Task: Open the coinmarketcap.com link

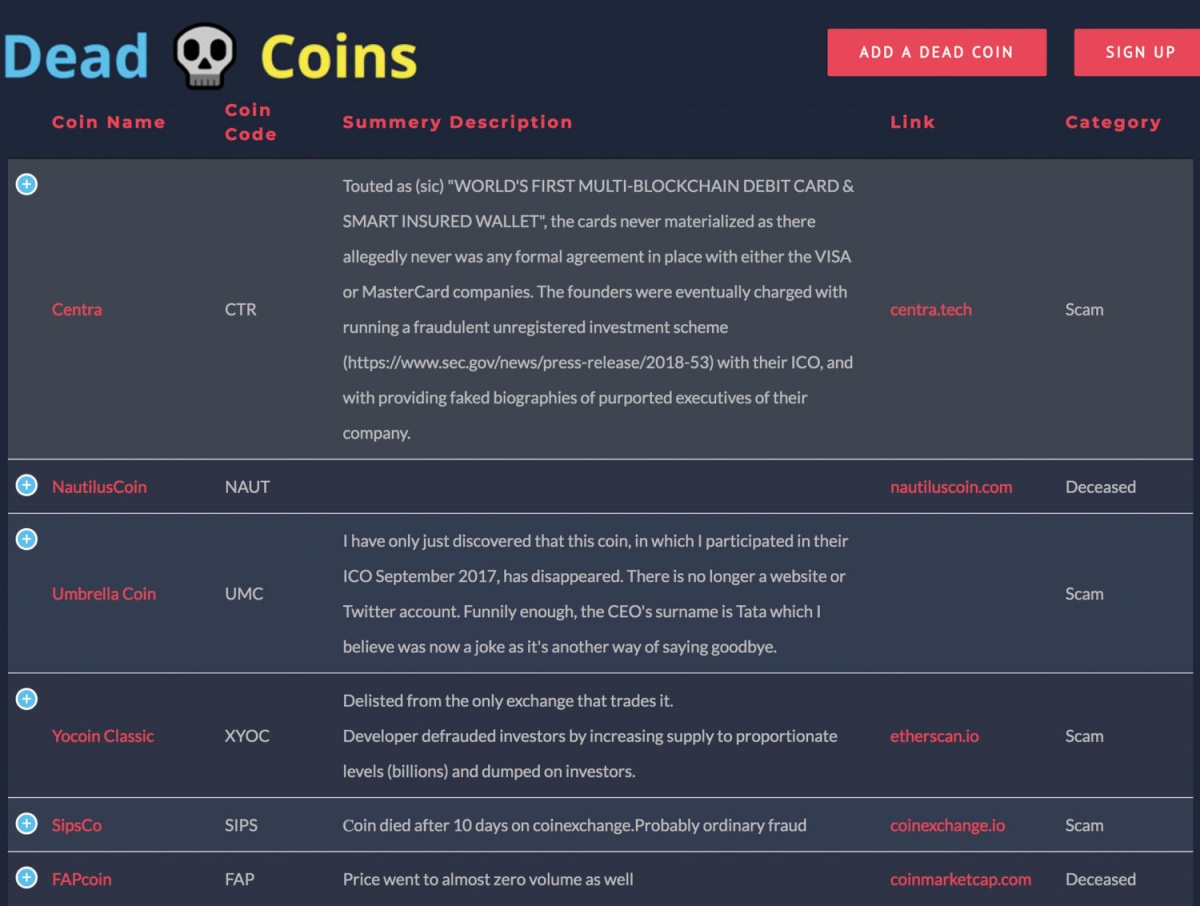Action: [x=961, y=879]
